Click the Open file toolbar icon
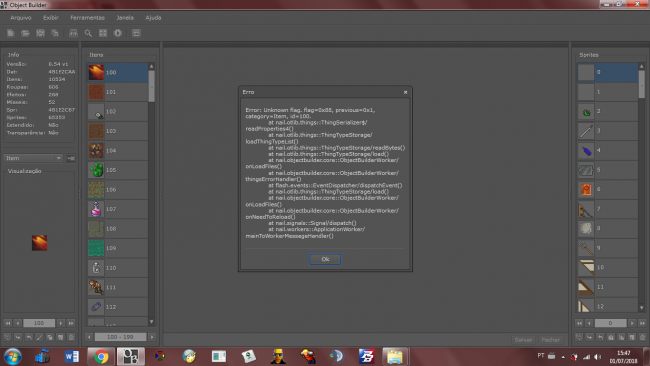This screenshot has height=366, width=650. click(x=25, y=33)
